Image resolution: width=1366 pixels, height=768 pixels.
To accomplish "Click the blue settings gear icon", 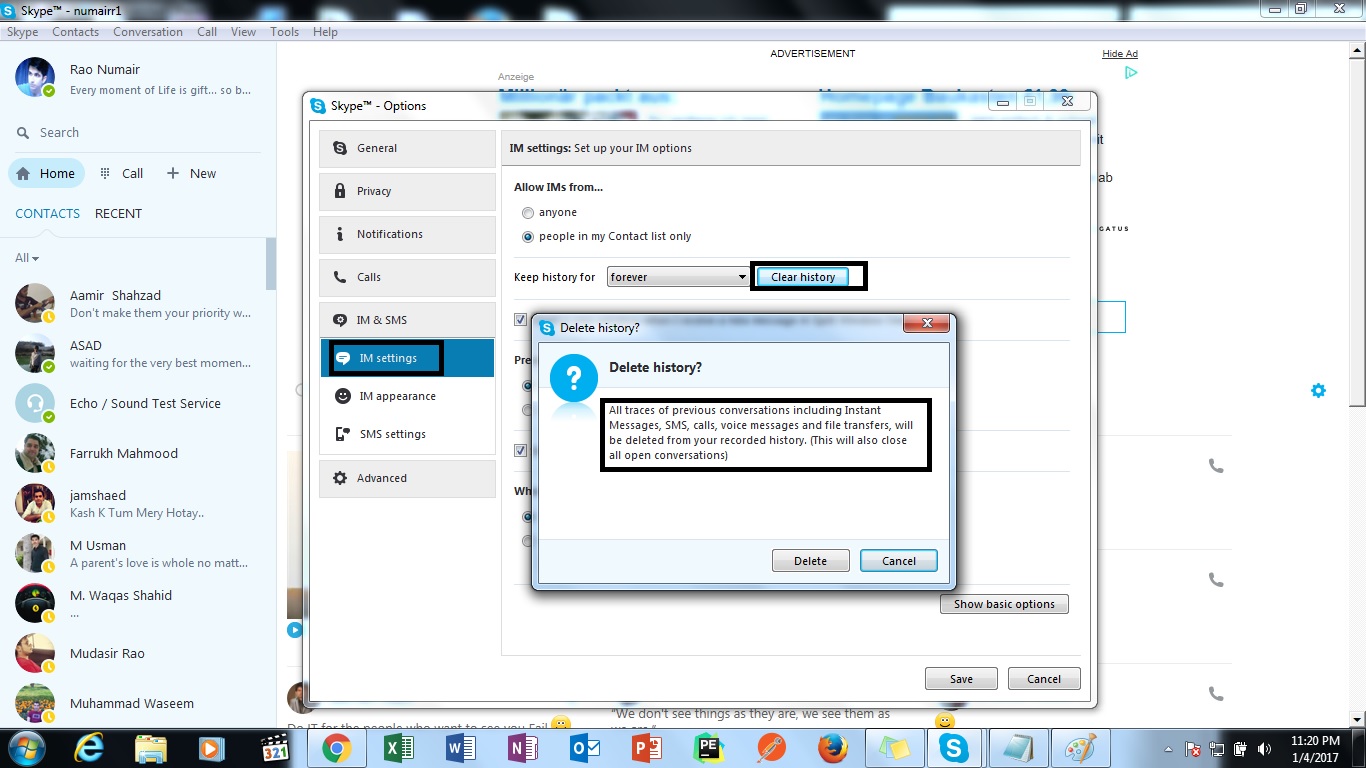I will point(1318,390).
